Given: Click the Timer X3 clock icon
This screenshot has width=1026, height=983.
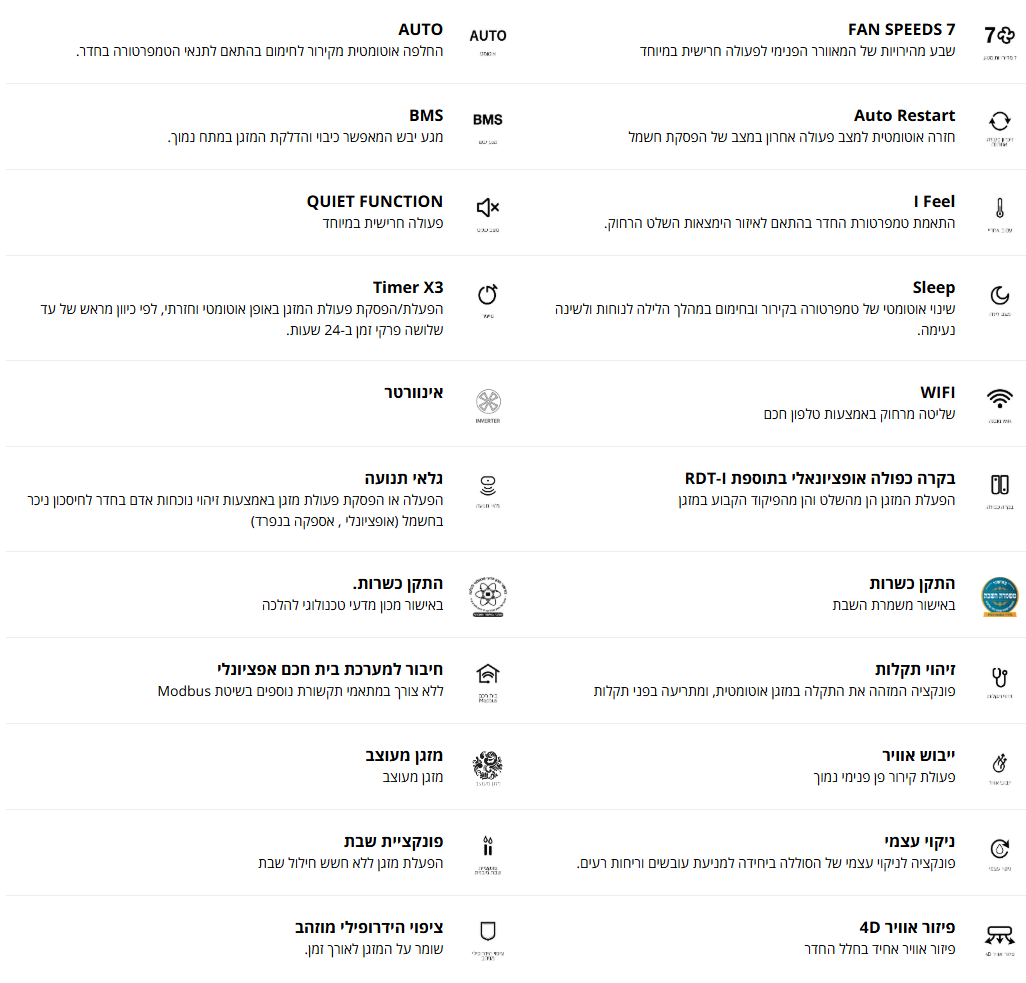Looking at the screenshot, I should tap(487, 295).
